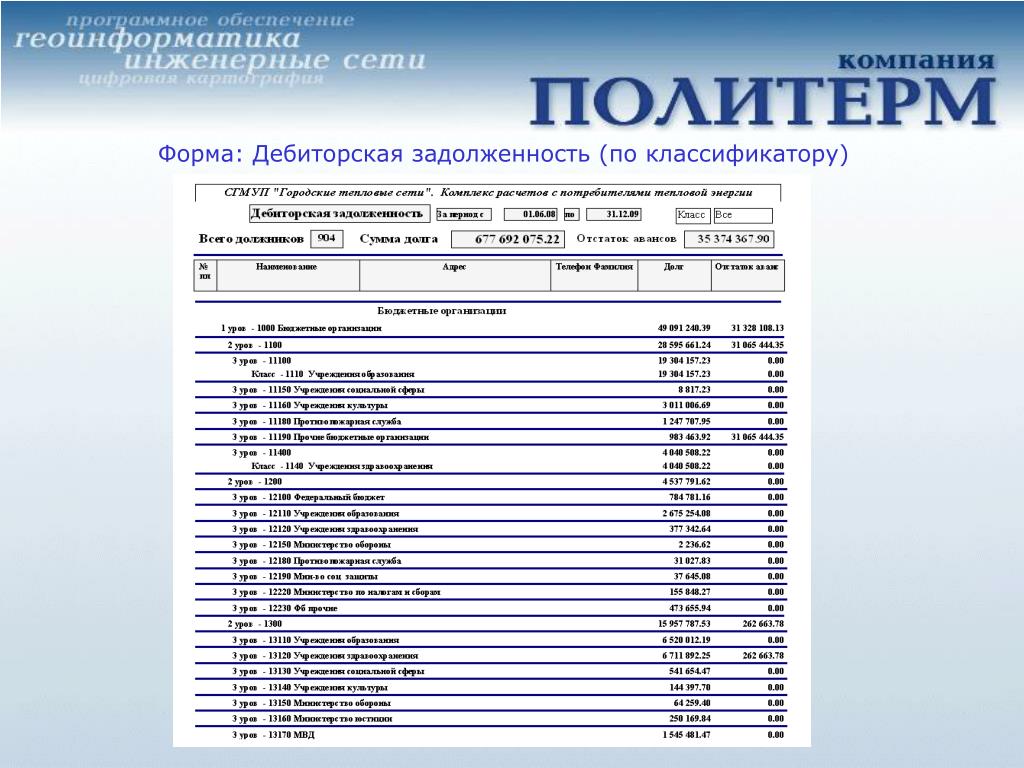Click debt amount 28 595 661.24
Screen dimensions: 1024x768
pos(684,345)
